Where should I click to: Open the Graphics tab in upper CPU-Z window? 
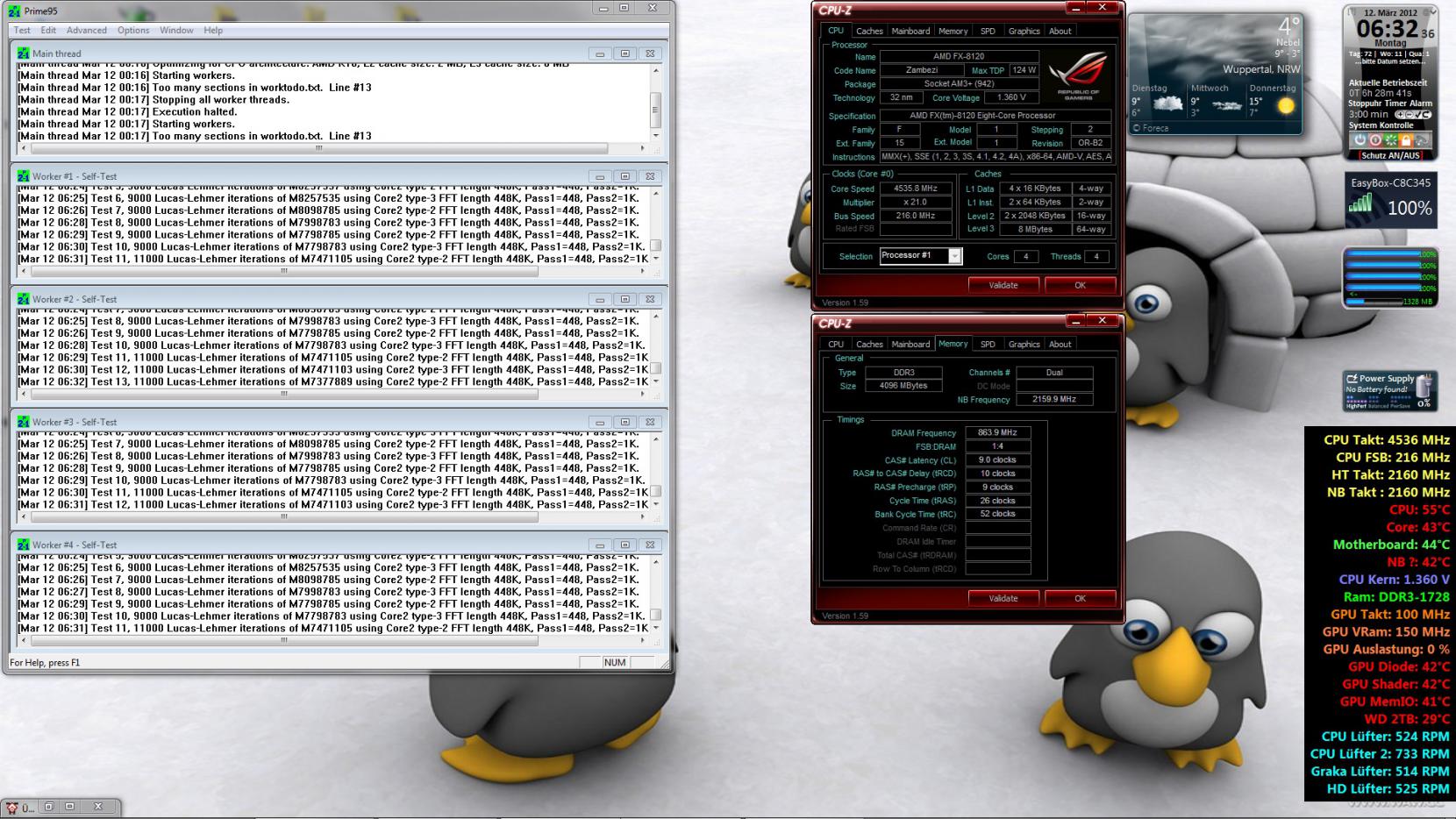pos(1024,31)
